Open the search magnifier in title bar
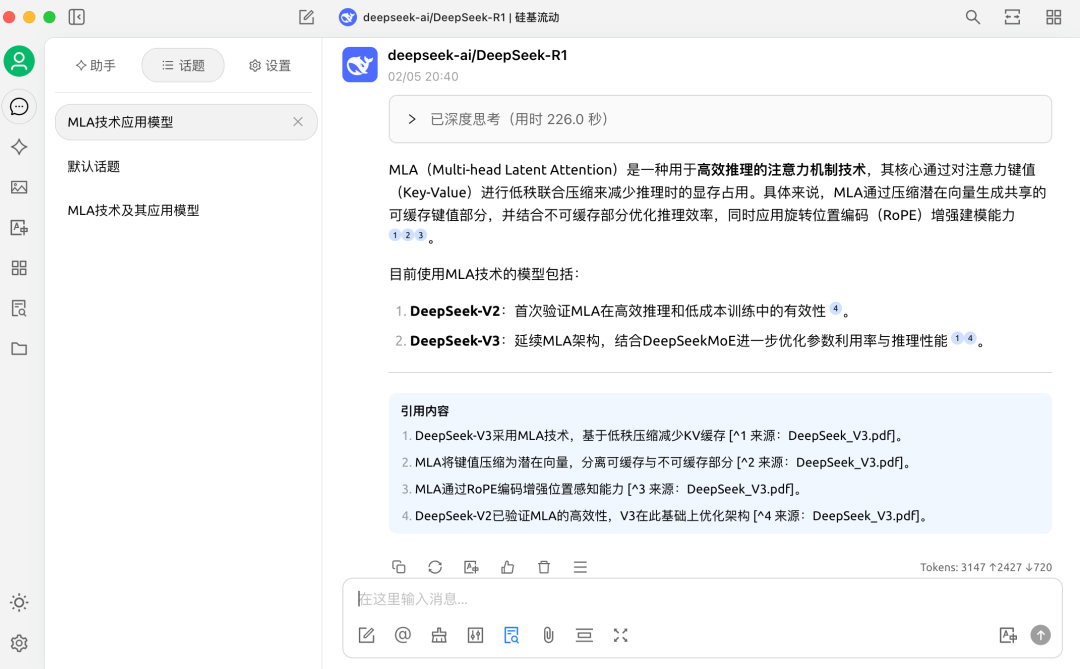This screenshot has height=669, width=1080. 973,17
